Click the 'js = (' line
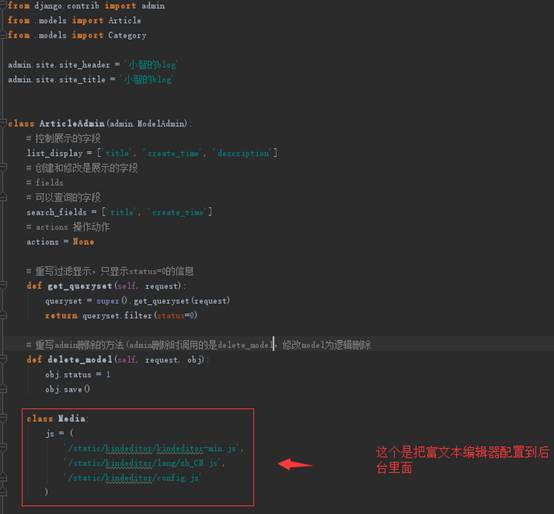Image resolution: width=554 pixels, height=514 pixels. click(59, 433)
